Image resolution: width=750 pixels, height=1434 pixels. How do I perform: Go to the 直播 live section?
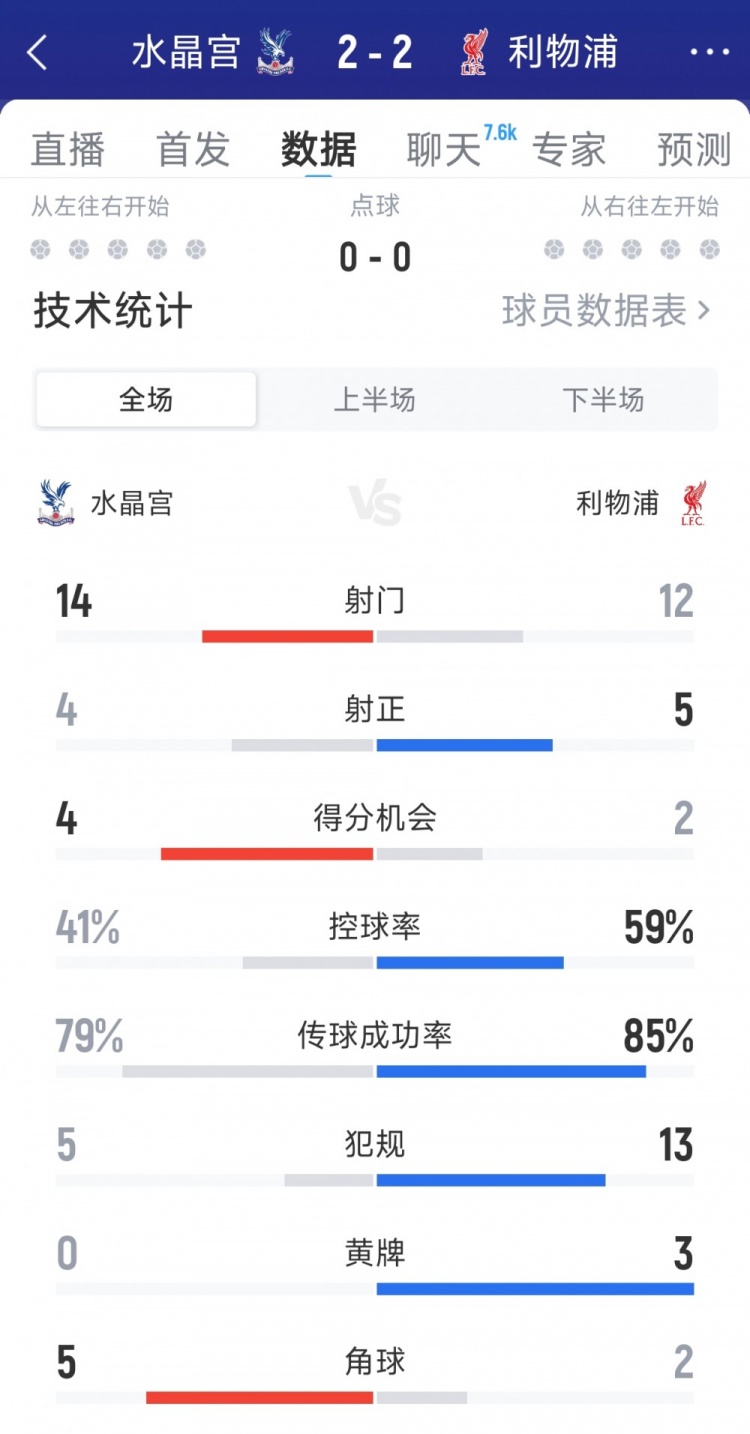(x=67, y=148)
